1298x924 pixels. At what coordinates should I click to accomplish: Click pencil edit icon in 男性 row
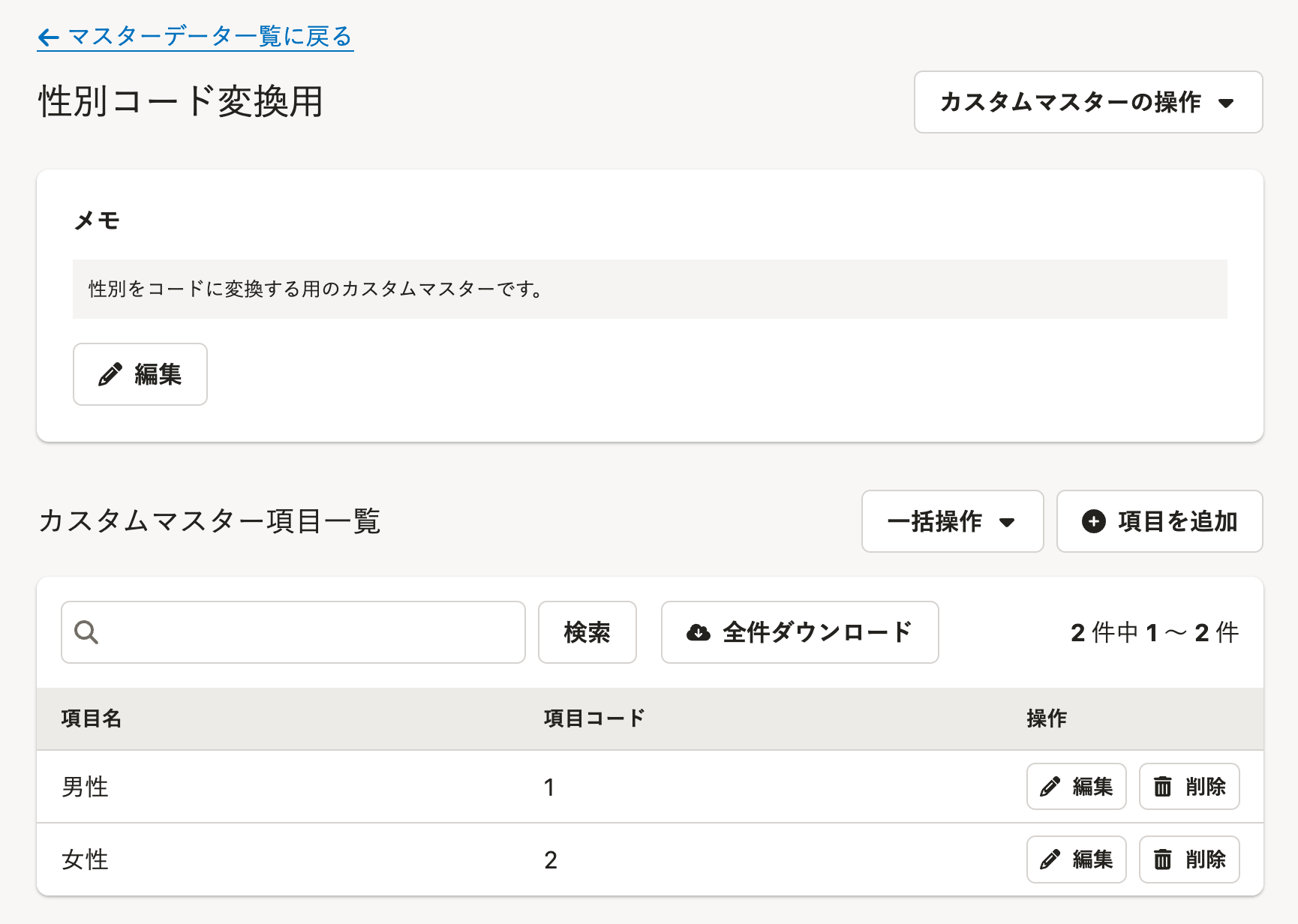tap(1050, 787)
